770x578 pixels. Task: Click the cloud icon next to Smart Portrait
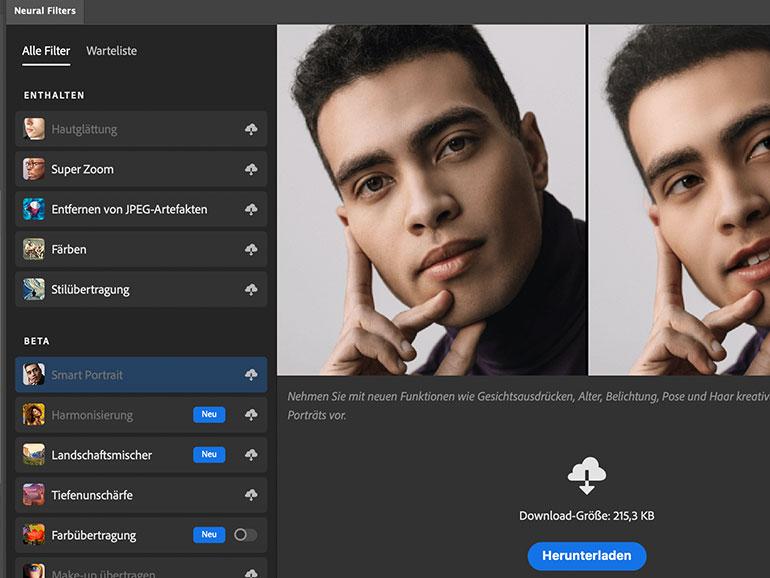pyautogui.click(x=251, y=375)
